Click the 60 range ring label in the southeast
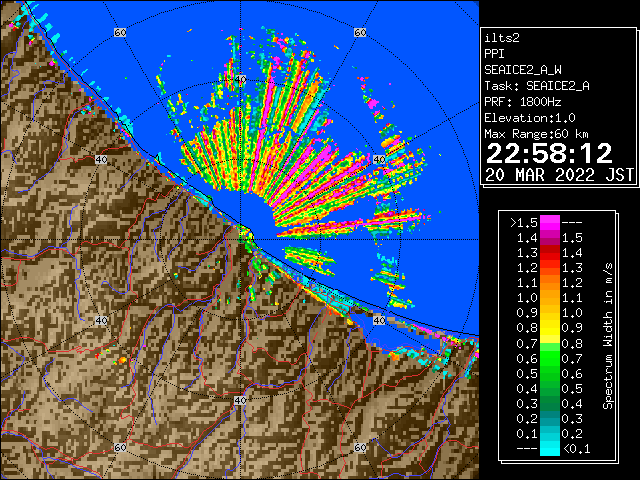This screenshot has width=640, height=480. pyautogui.click(x=360, y=447)
